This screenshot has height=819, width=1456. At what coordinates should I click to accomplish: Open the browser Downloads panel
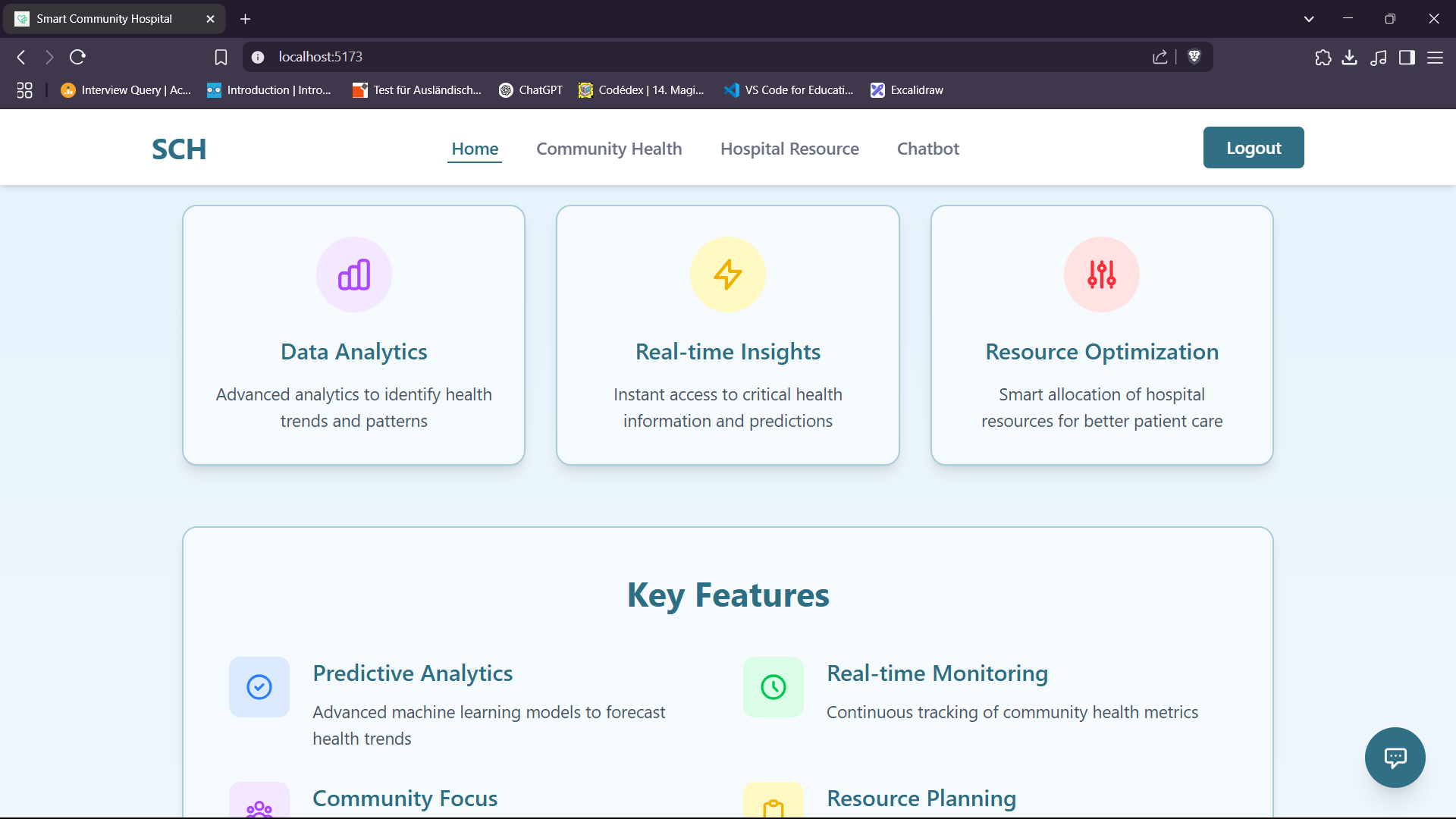(1351, 57)
